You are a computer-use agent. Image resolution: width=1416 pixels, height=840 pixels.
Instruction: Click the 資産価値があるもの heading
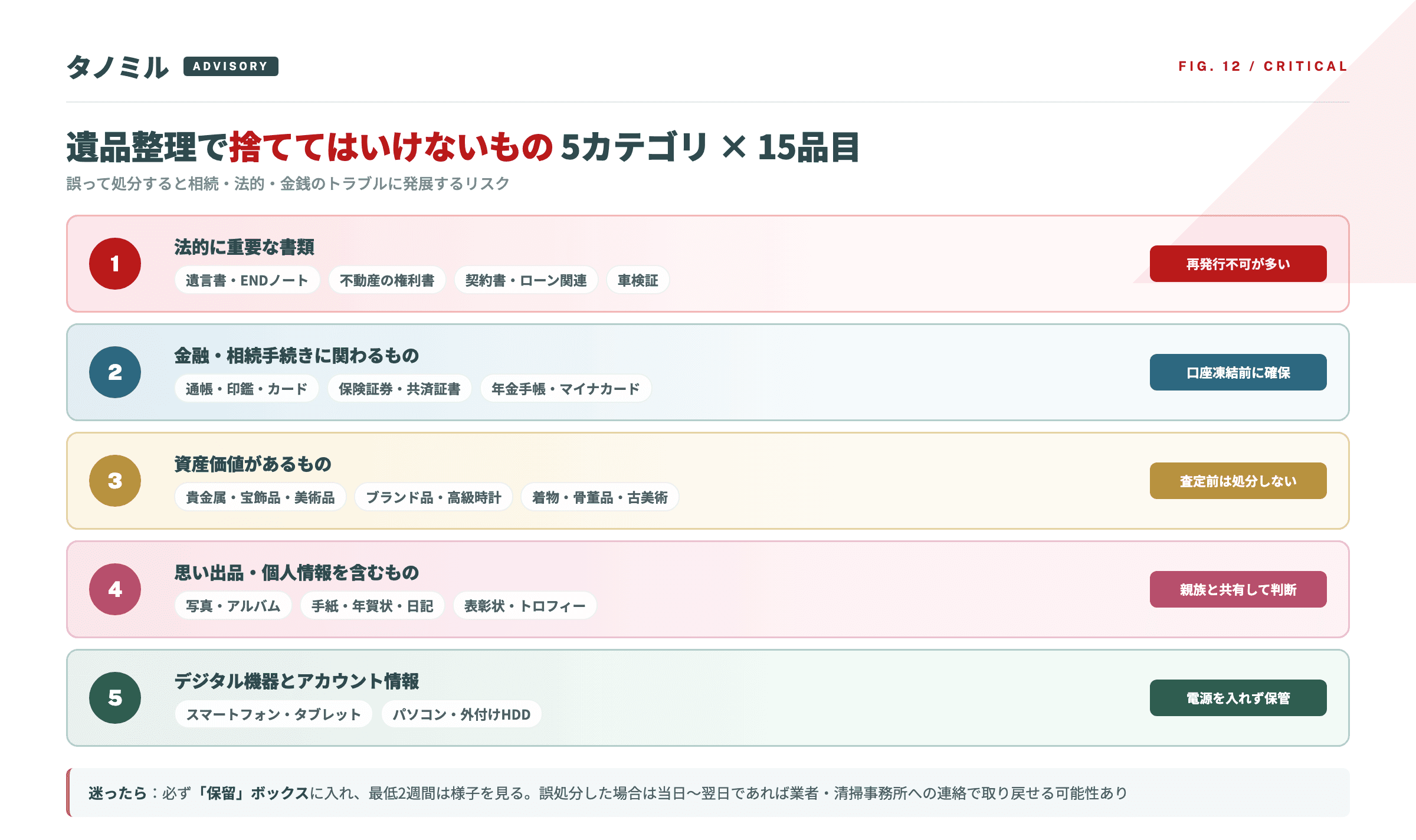click(x=253, y=464)
